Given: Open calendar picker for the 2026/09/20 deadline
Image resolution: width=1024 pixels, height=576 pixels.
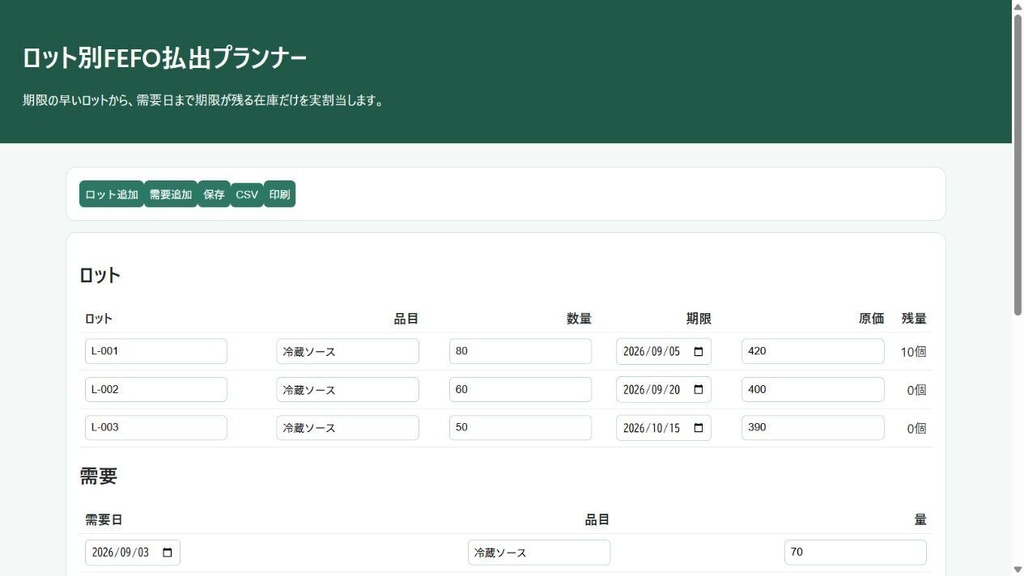Looking at the screenshot, I should [698, 389].
